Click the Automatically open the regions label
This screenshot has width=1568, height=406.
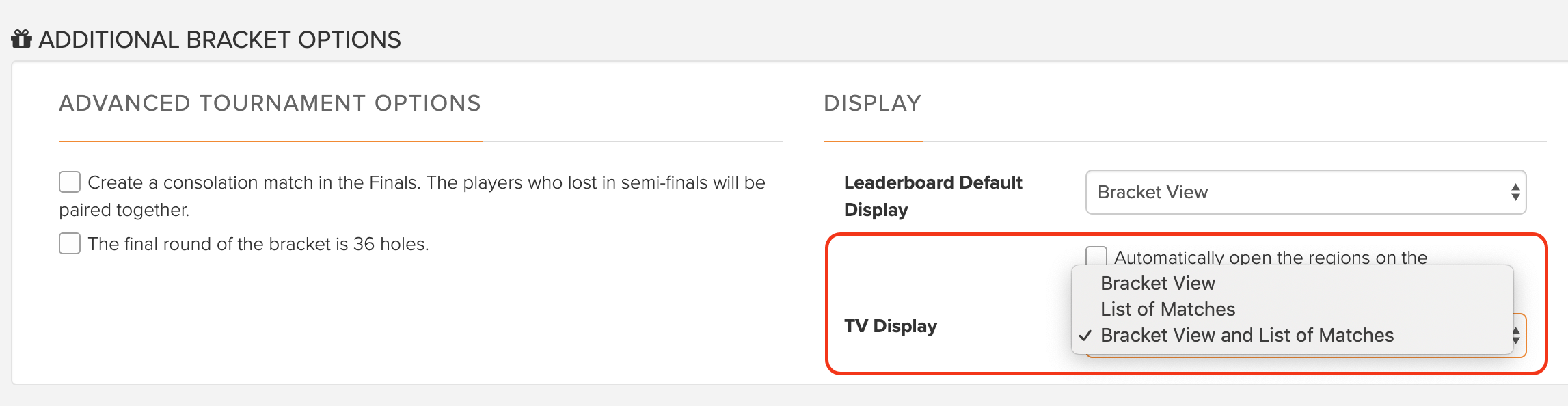click(1271, 257)
